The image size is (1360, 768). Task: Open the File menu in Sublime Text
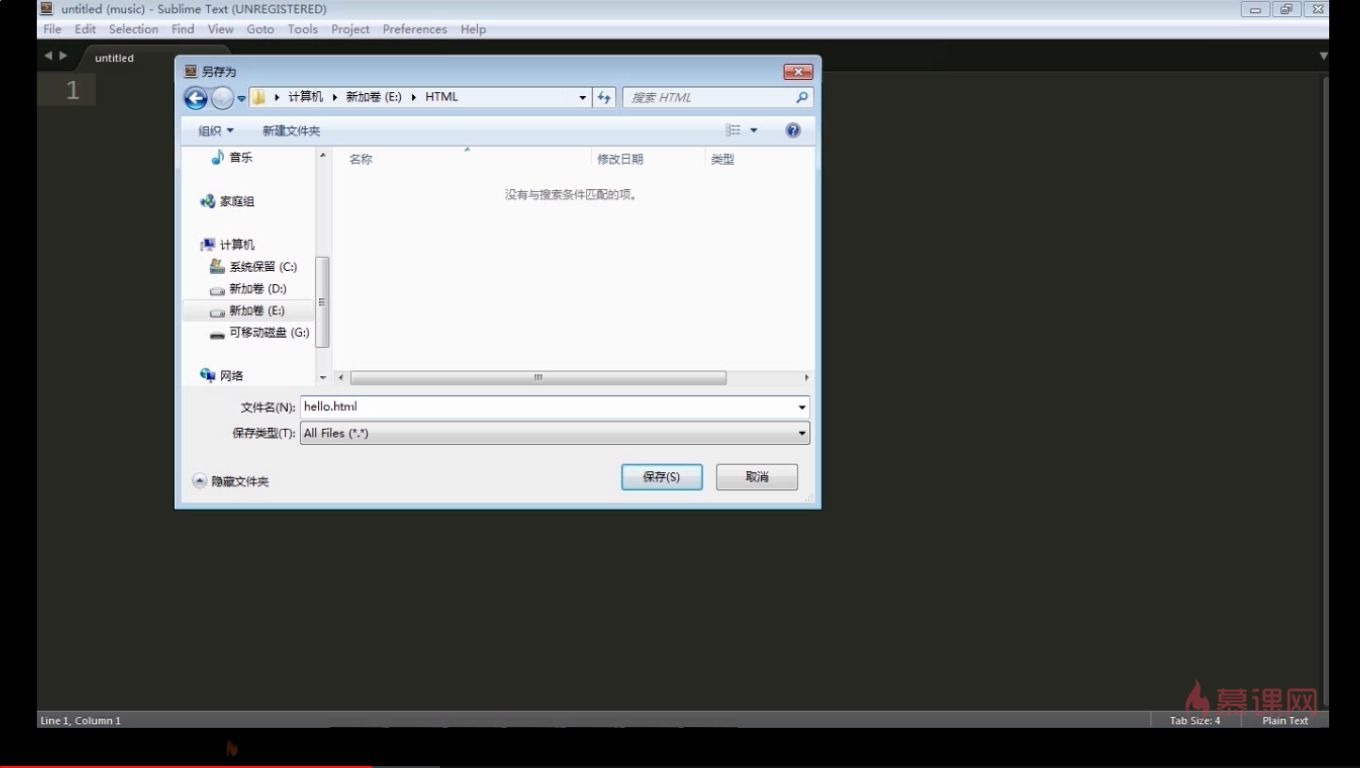[x=52, y=29]
